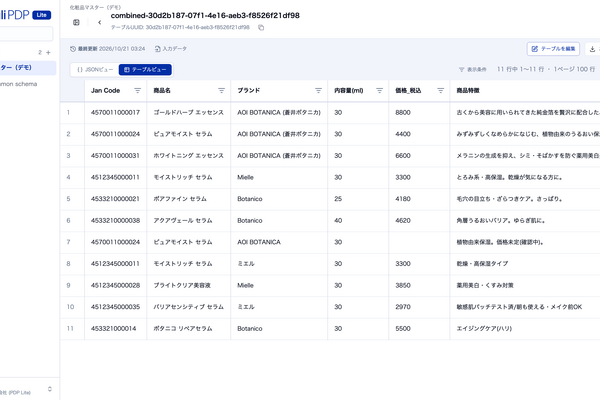The image size is (600, 400).
Task: Click テーブルを編集 button
Action: coord(553,49)
